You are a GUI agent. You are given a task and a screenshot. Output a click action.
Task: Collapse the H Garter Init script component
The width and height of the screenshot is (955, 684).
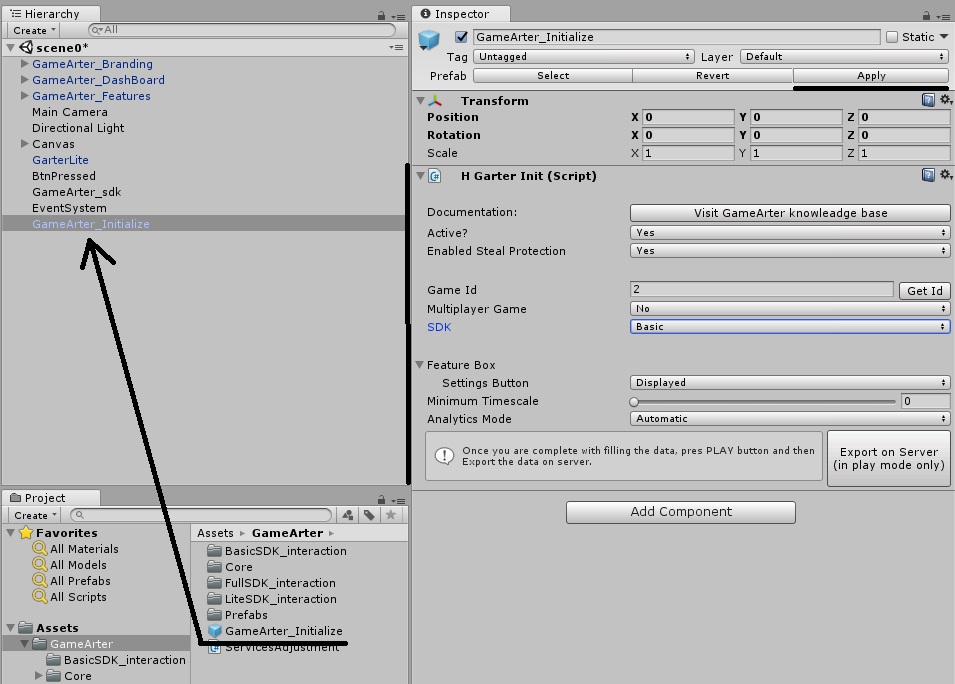click(x=420, y=176)
